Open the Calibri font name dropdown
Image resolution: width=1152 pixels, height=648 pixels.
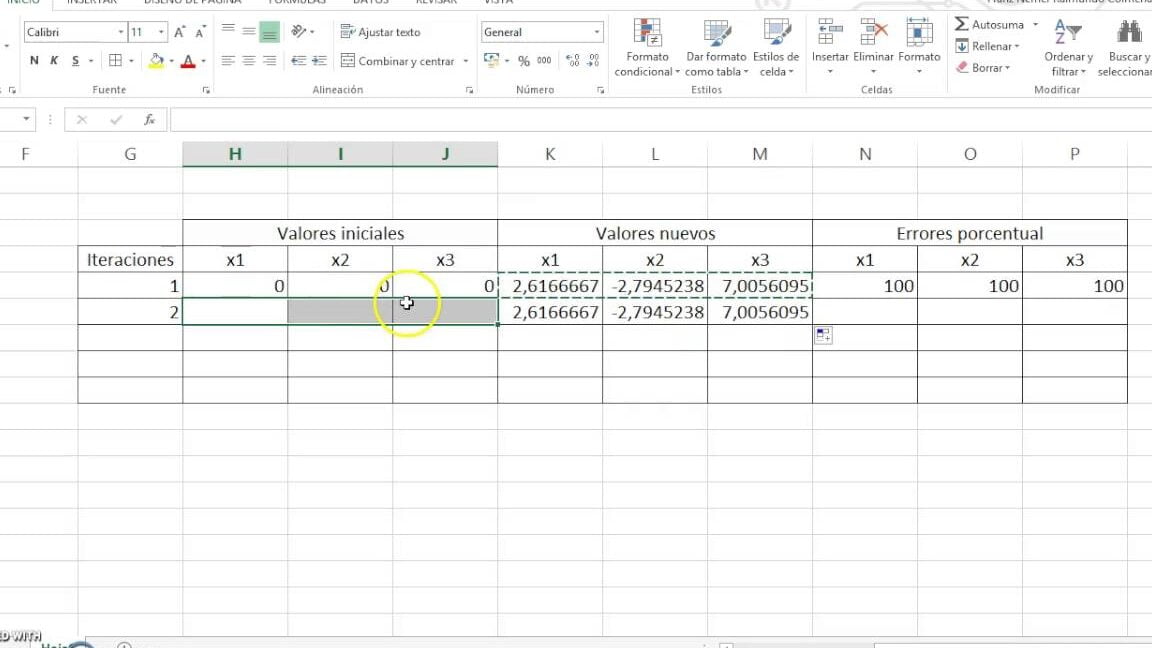coord(121,32)
